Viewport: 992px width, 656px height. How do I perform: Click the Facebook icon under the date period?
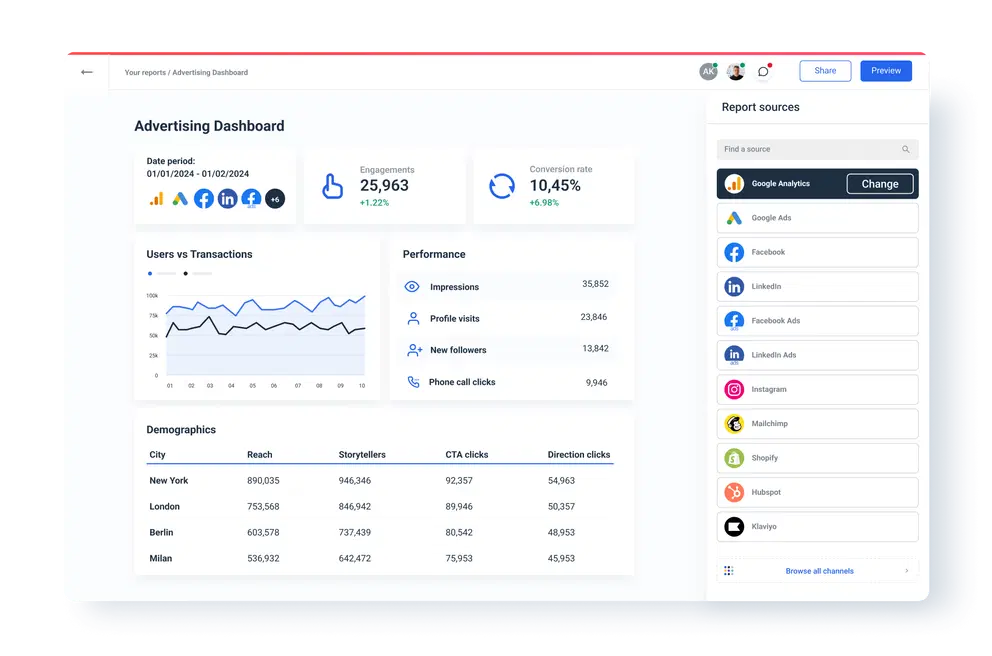click(x=203, y=199)
